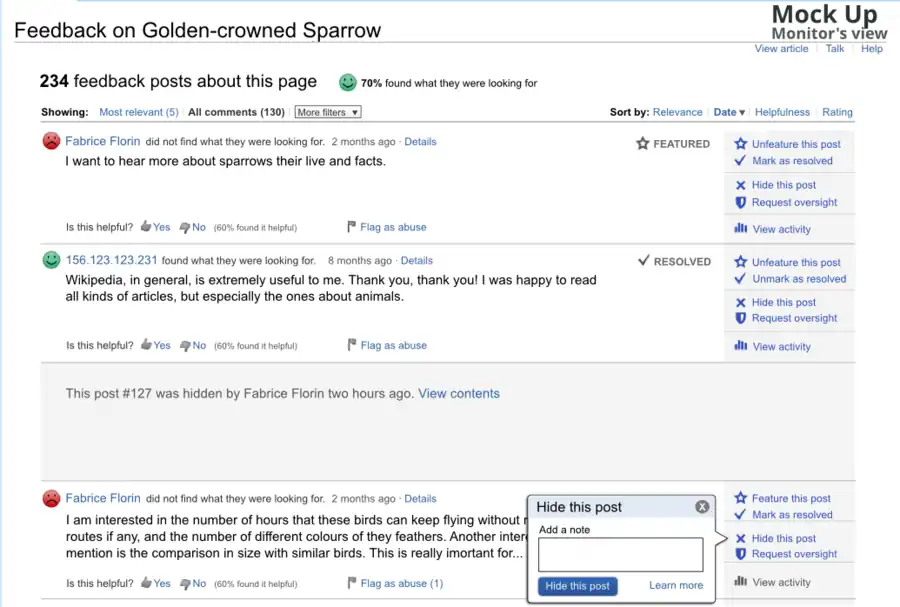Image resolution: width=900 pixels, height=607 pixels.
Task: Click the star icon to feature the bottom post
Action: (x=740, y=498)
